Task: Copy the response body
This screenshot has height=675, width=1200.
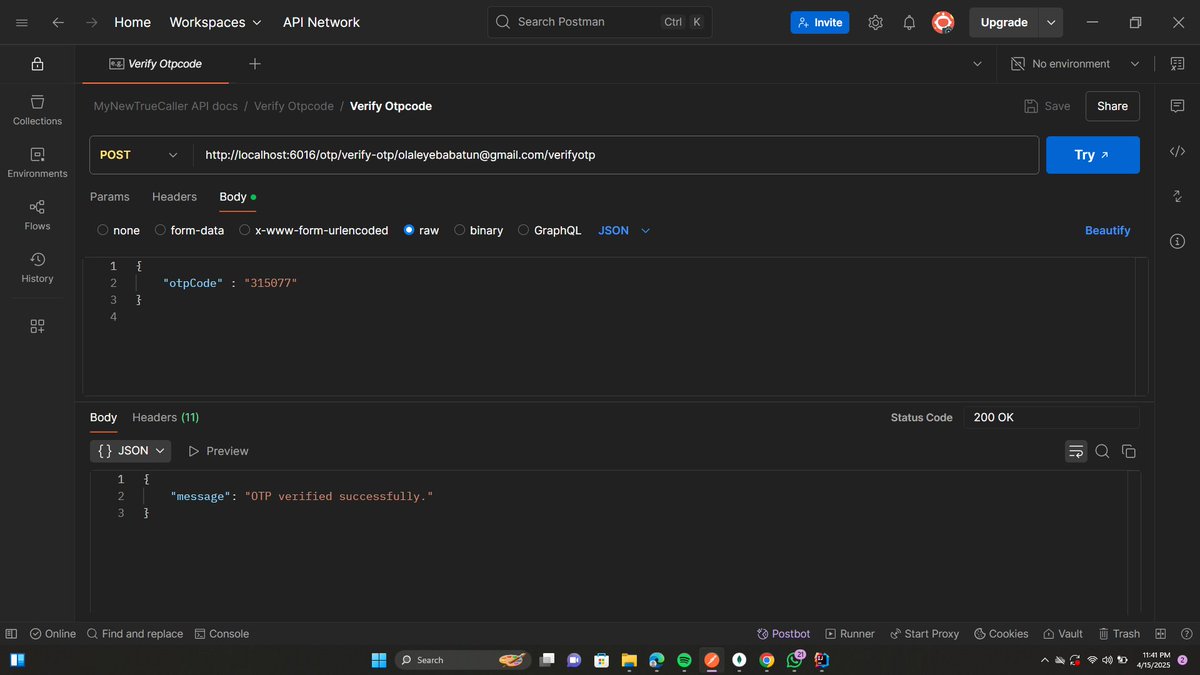Action: click(x=1129, y=451)
